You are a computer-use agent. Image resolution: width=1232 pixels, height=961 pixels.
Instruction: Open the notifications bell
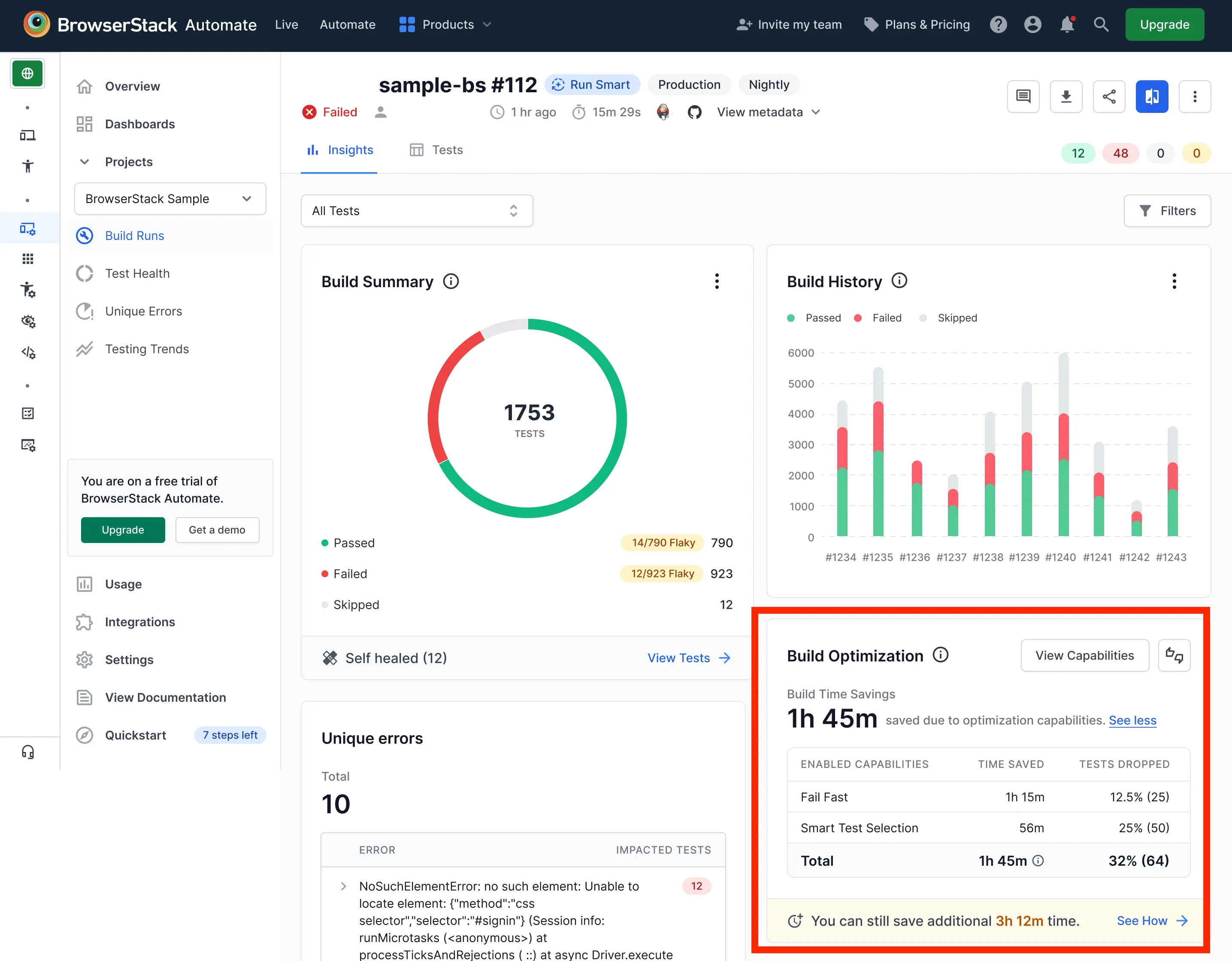(1066, 24)
